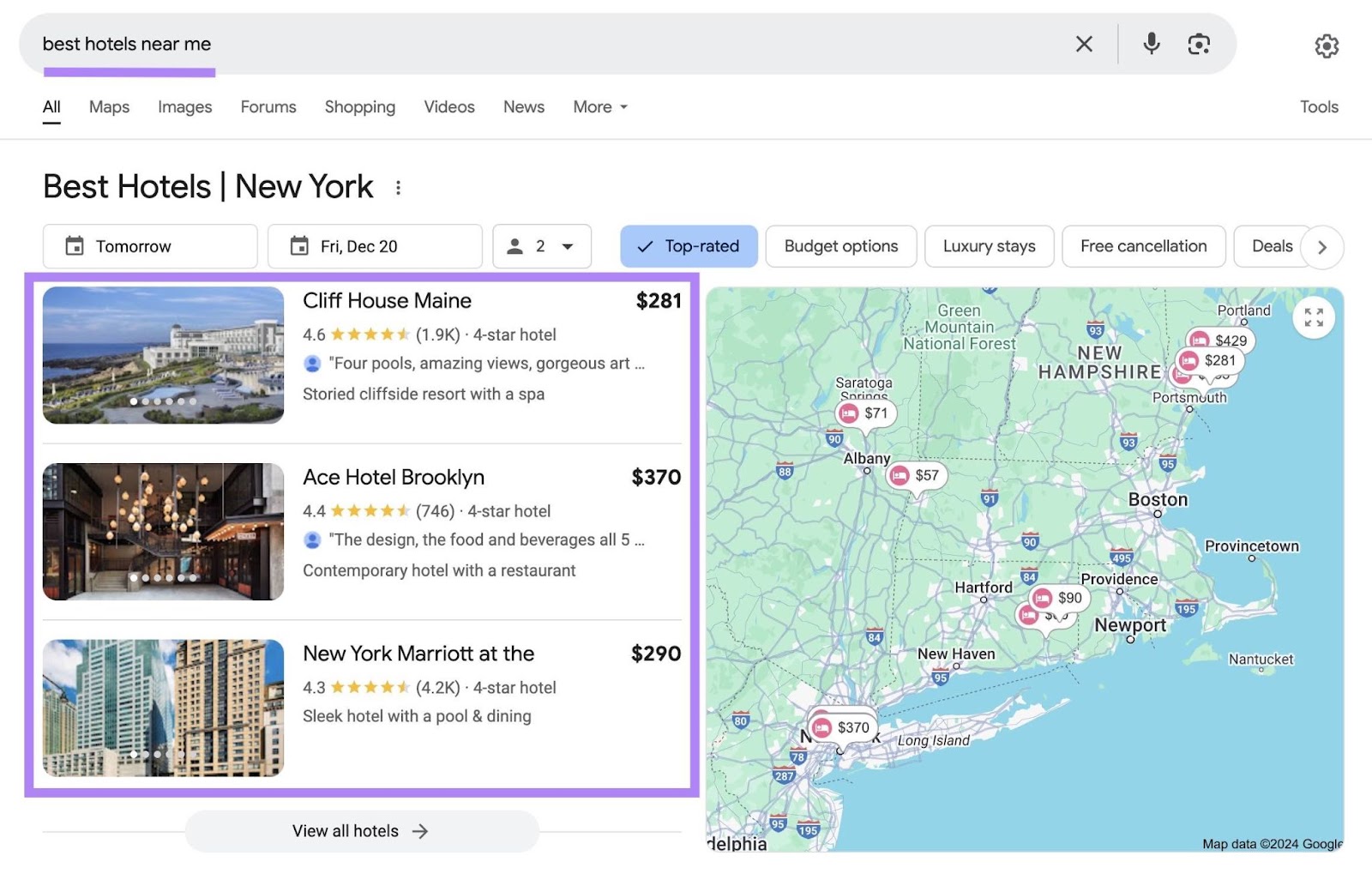The width and height of the screenshot is (1372, 880).
Task: Open the Cliff House Maine listing title
Action: [x=387, y=301]
